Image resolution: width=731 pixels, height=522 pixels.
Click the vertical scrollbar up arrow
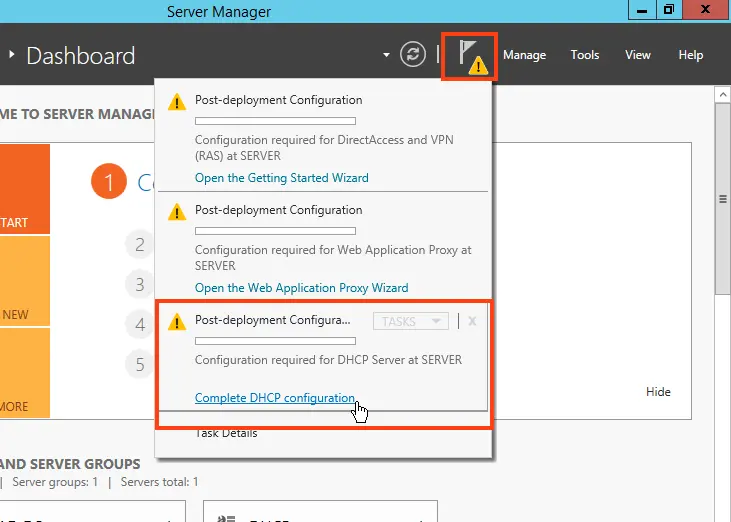point(722,93)
